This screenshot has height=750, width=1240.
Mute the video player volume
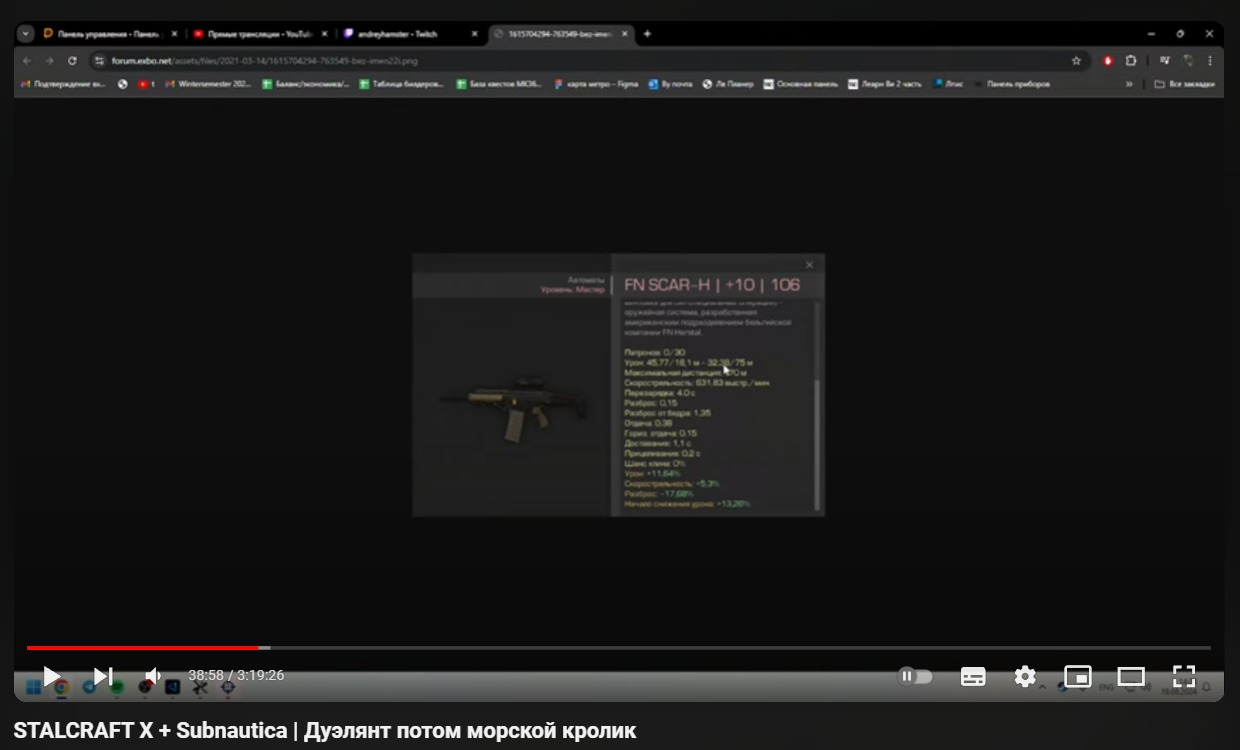point(153,677)
